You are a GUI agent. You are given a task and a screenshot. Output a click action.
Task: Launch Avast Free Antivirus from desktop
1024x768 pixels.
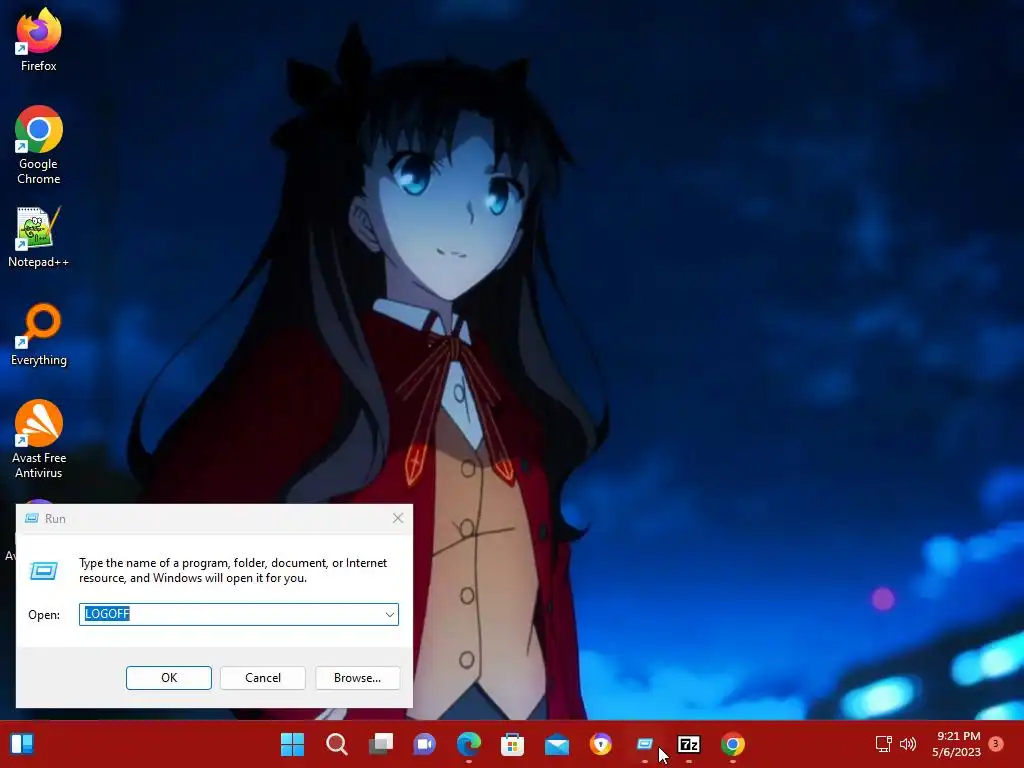point(39,439)
